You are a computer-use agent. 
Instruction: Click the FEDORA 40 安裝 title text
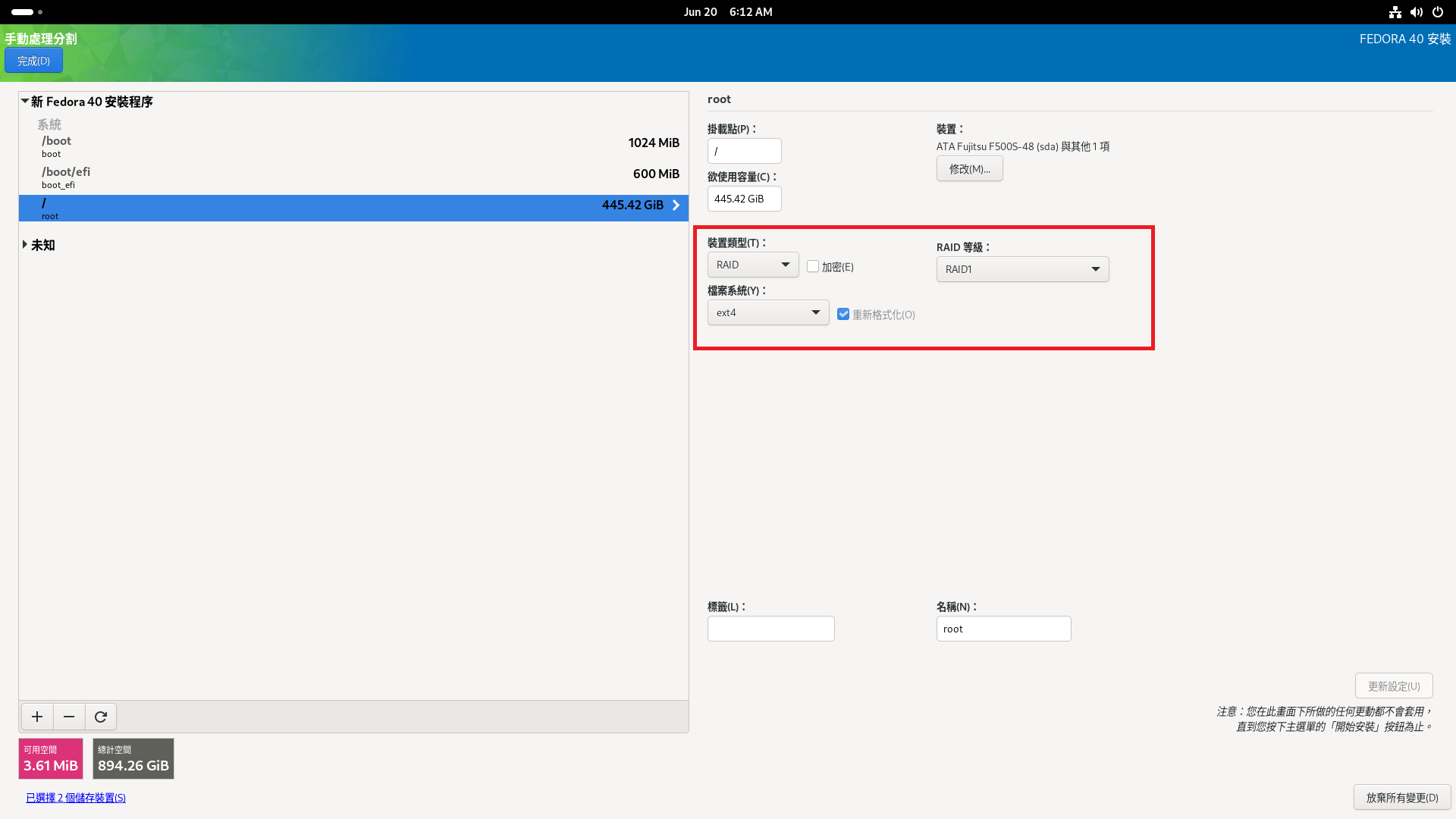click(x=1404, y=39)
